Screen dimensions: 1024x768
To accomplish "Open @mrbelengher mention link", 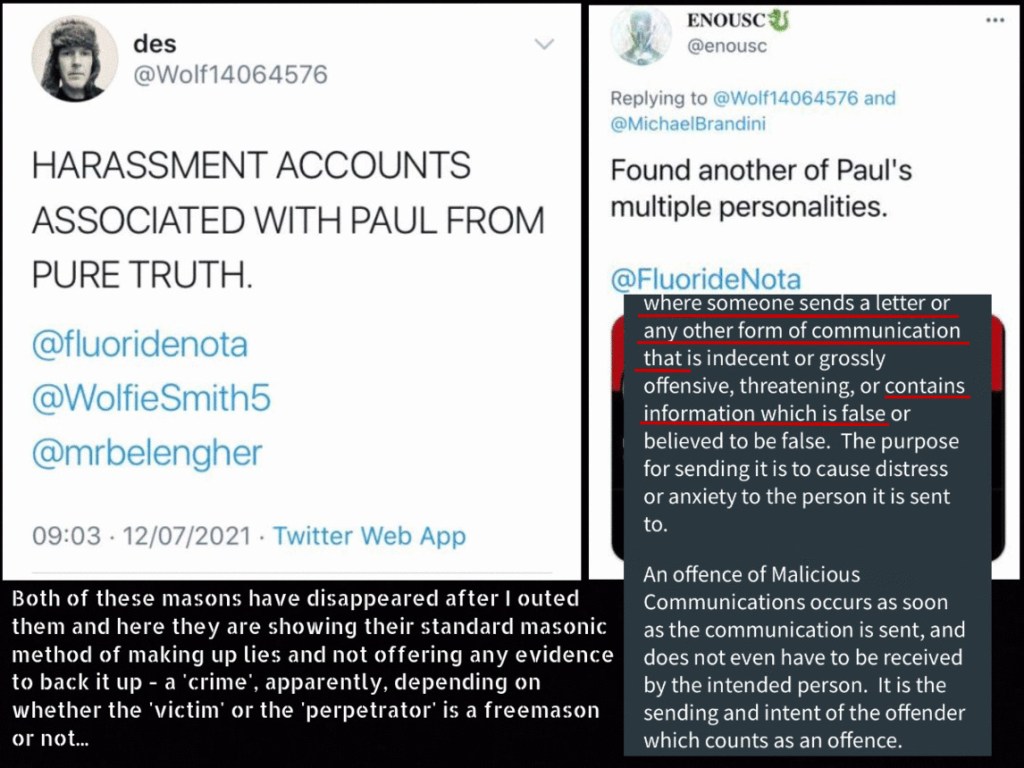I will point(147,453).
